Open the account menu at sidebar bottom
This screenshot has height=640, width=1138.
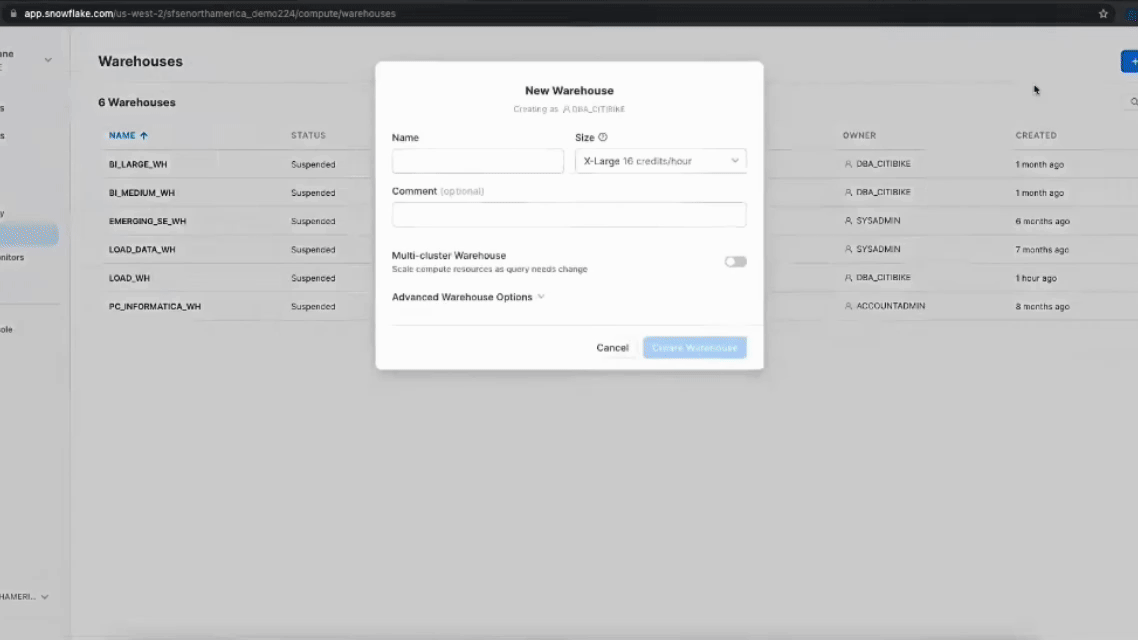(x=25, y=596)
